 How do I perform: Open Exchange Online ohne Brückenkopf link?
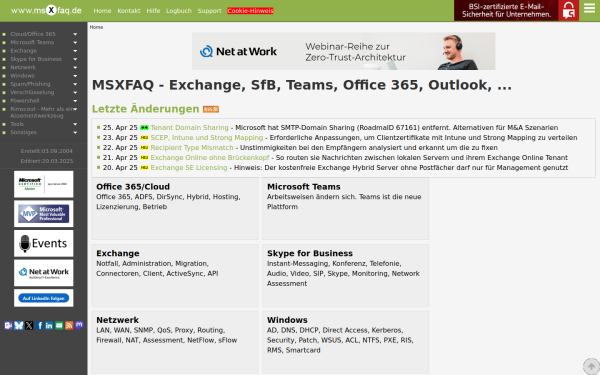[x=210, y=158]
